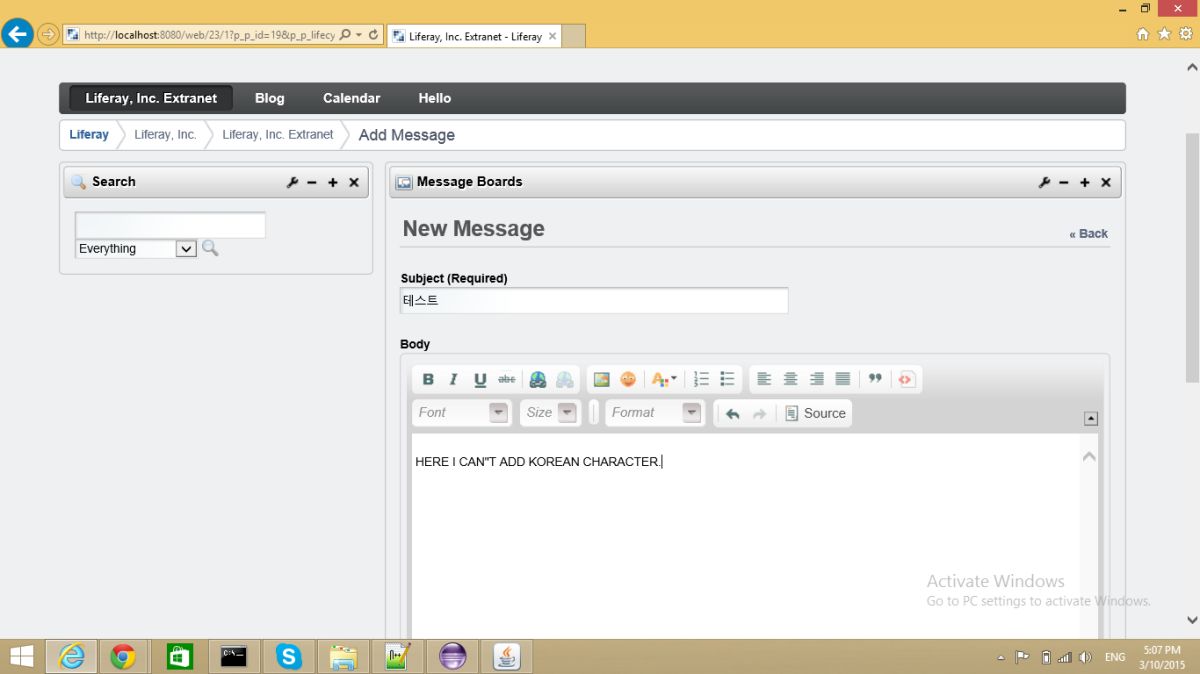Click the Search portlet text field
The width and height of the screenshot is (1200, 674).
(170, 225)
